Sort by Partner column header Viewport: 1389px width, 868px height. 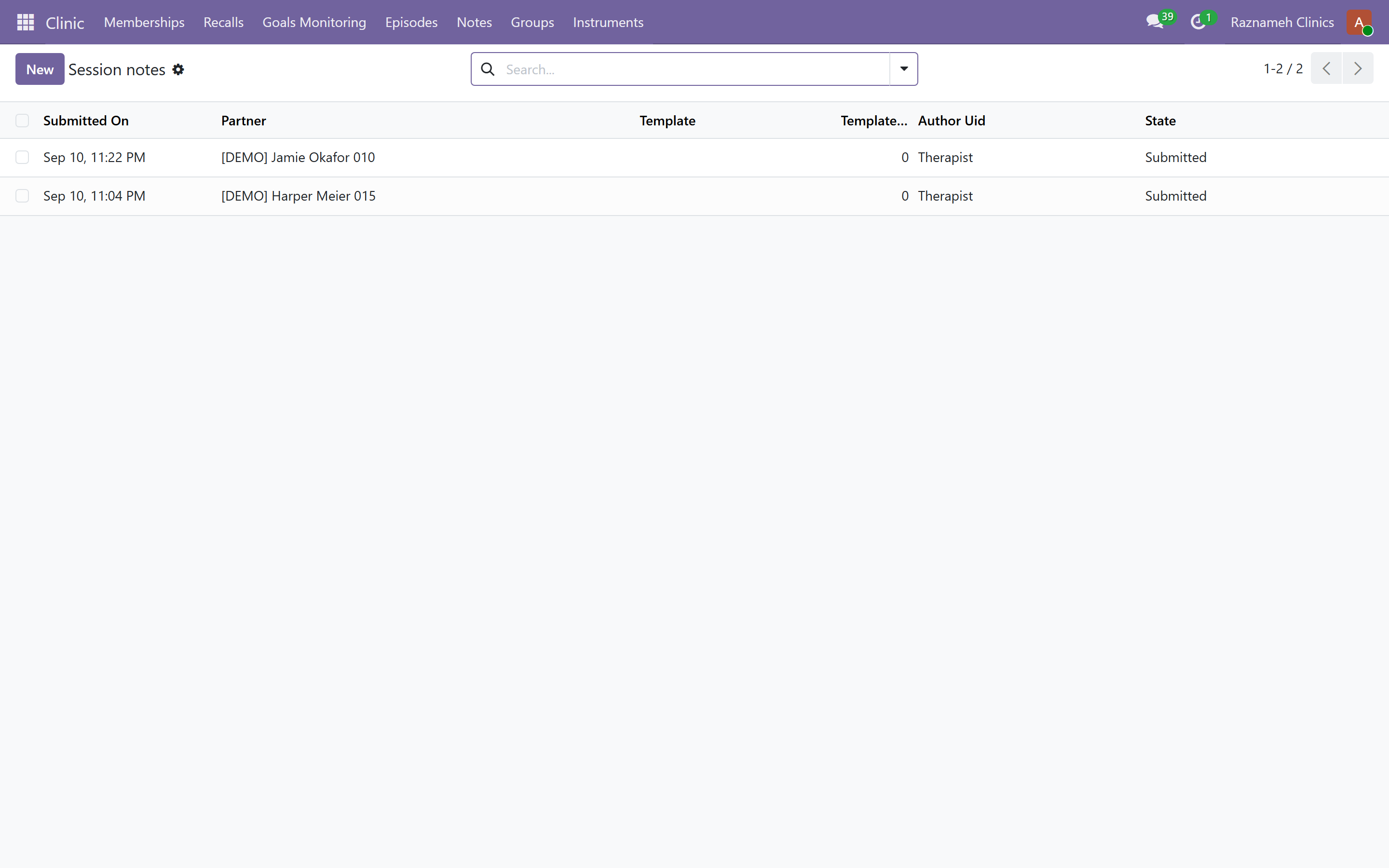coord(244,121)
